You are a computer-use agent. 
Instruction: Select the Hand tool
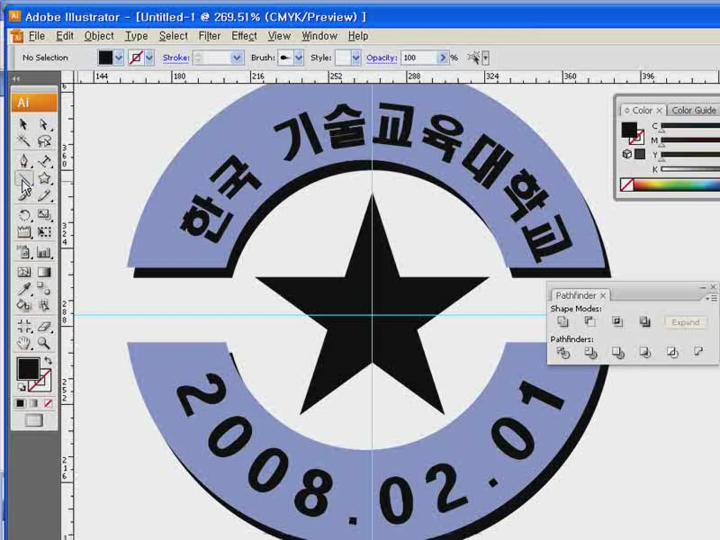pyautogui.click(x=24, y=343)
